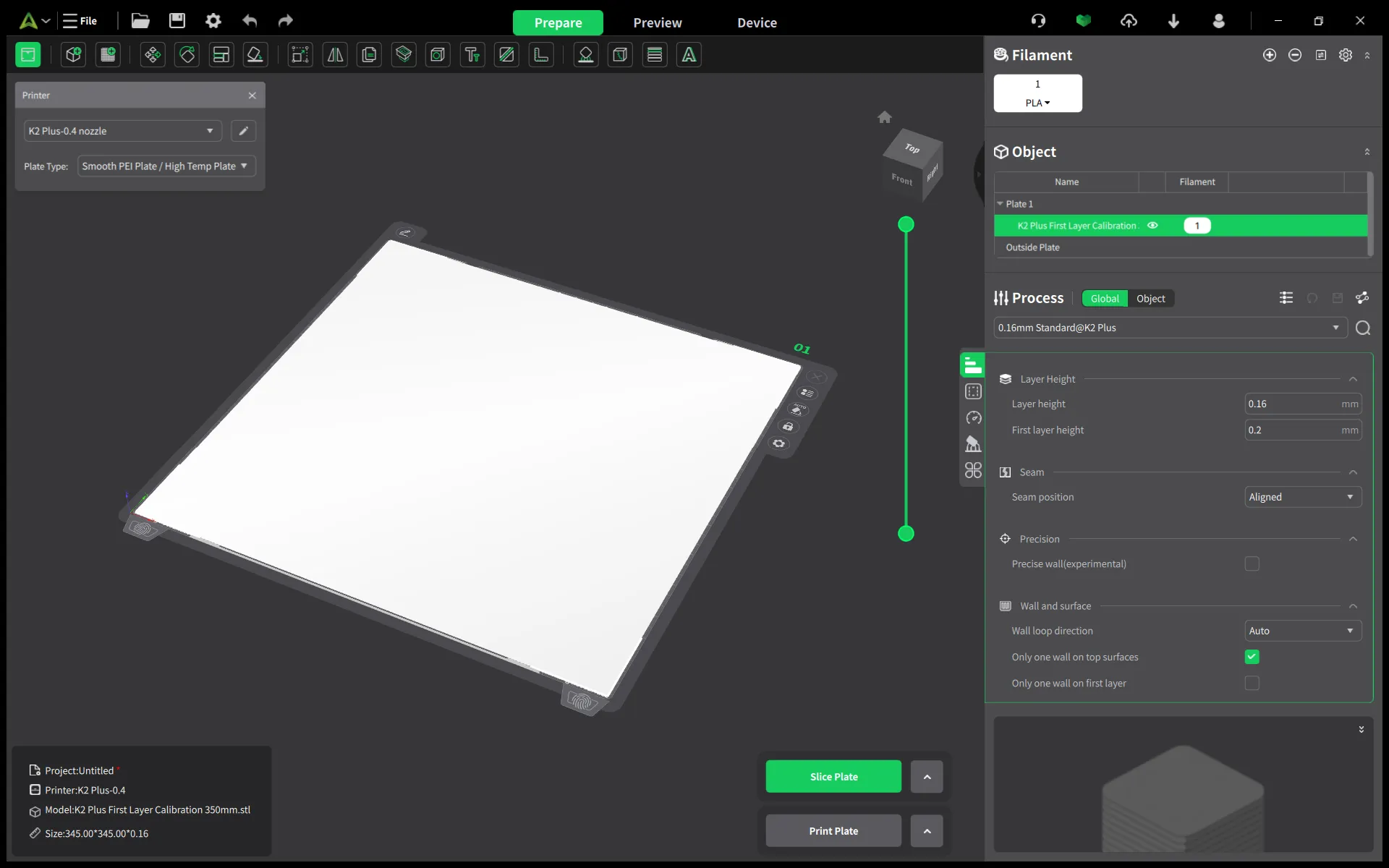Click the user account icon
This screenshot has height=868, width=1389.
(1219, 21)
